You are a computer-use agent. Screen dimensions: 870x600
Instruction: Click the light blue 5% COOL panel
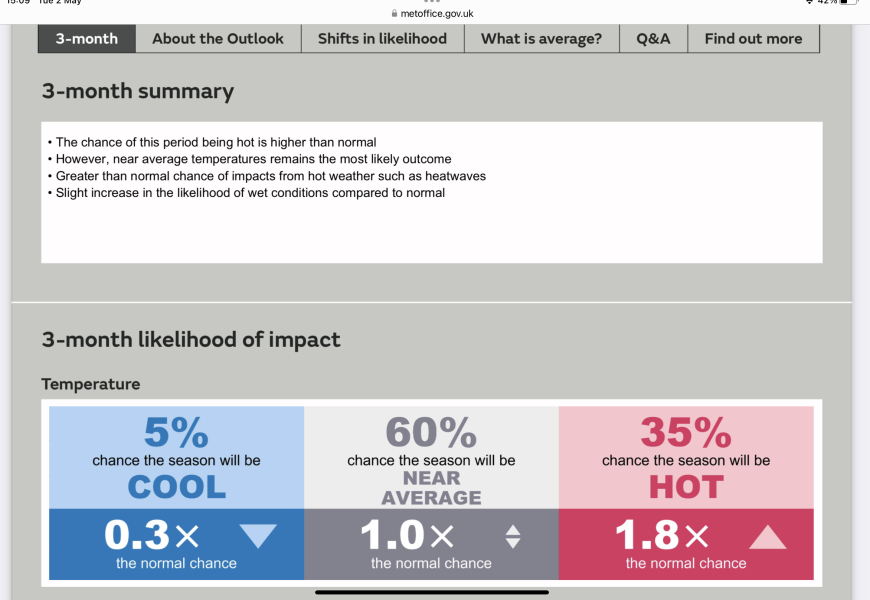176,457
